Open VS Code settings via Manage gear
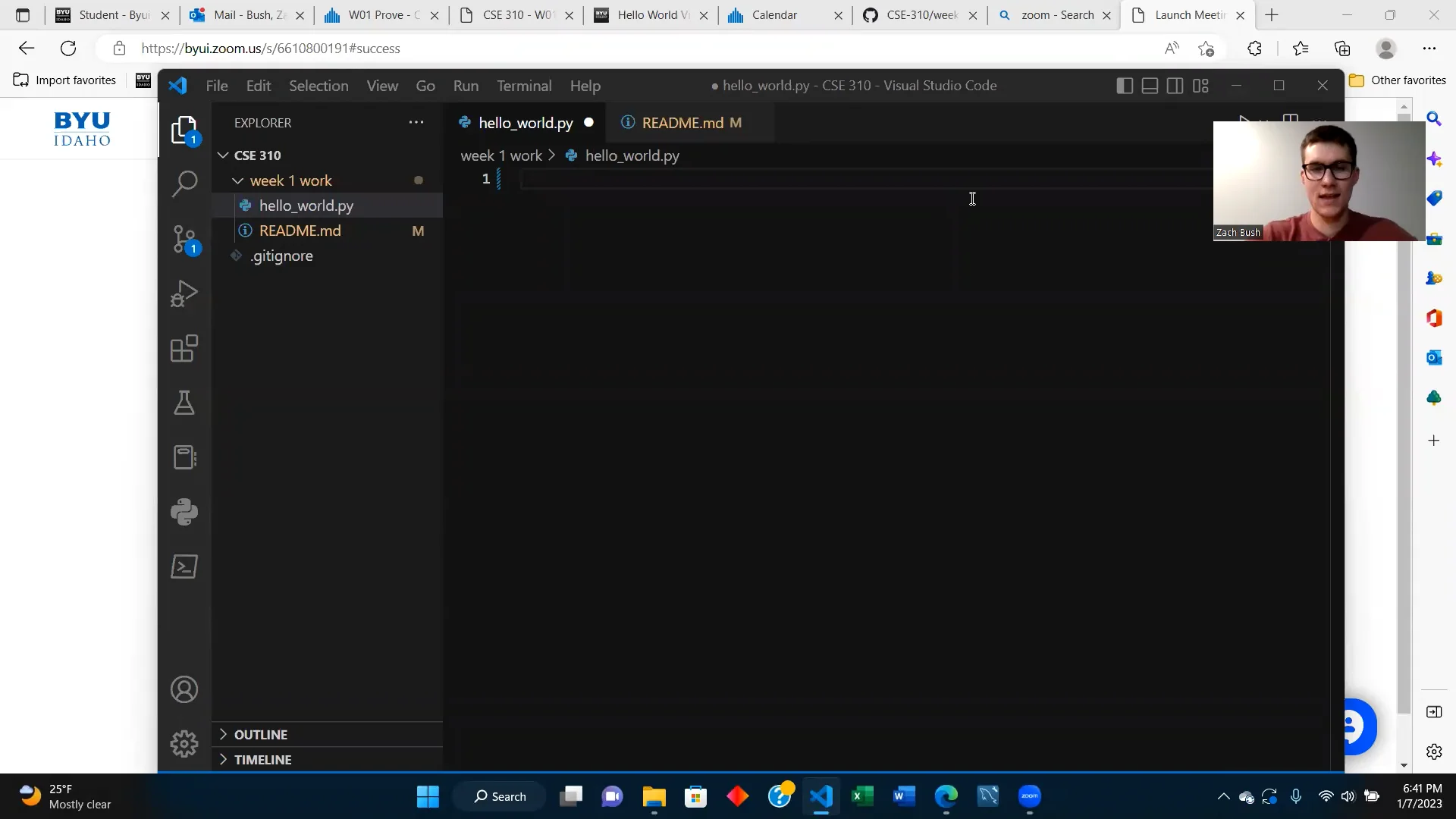The image size is (1456, 819). 184,743
